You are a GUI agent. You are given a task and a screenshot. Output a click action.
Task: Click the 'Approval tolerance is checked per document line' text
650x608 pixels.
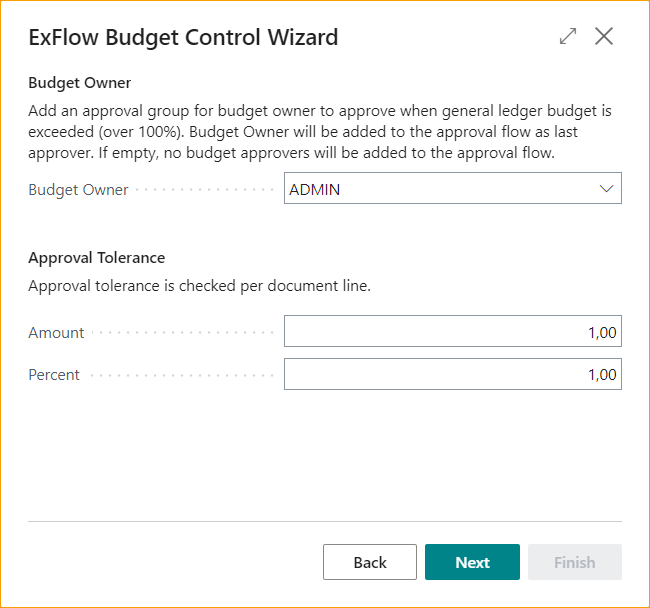tap(199, 286)
